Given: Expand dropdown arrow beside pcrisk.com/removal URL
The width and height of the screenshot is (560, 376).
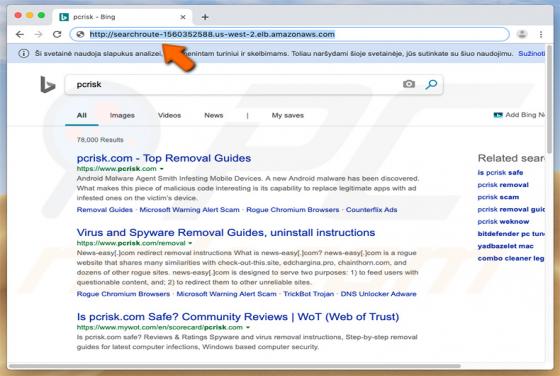Looking at the screenshot, I should point(190,243).
